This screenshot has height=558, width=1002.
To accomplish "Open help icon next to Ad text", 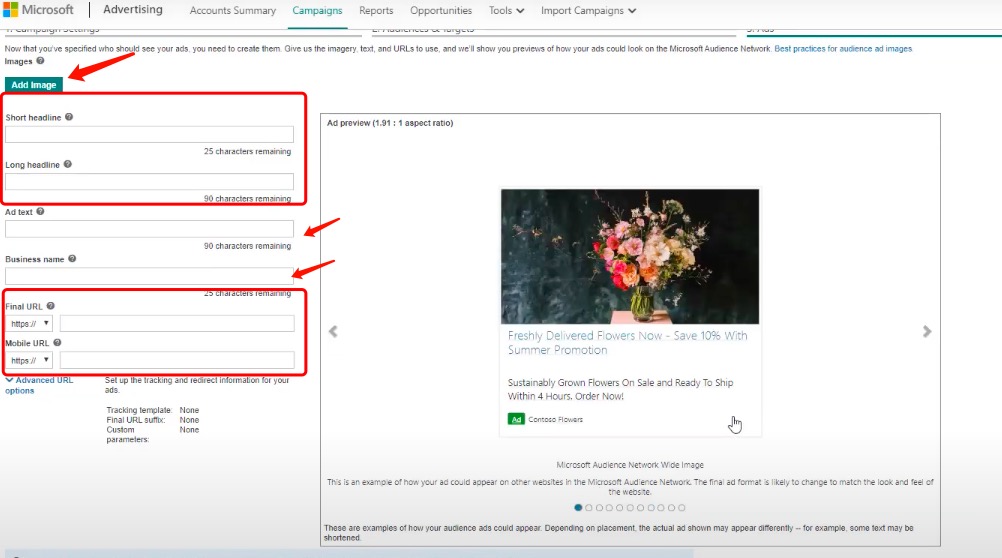I will tap(40, 212).
